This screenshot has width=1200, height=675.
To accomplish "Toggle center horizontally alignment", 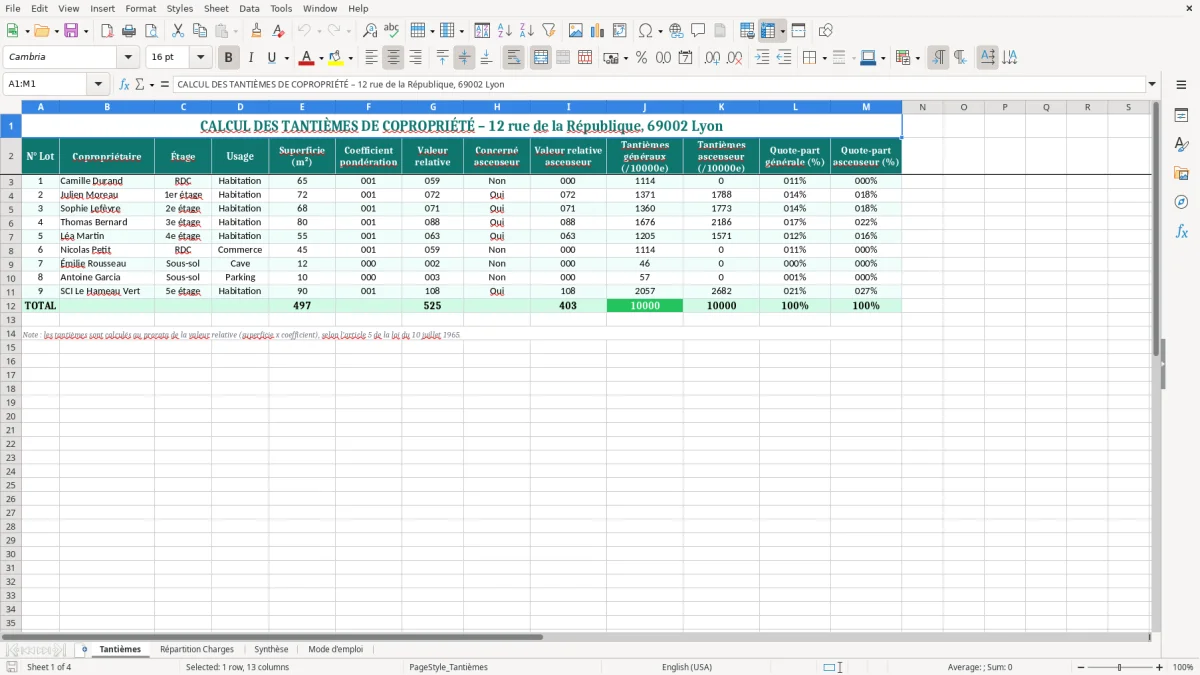I will pos(393,57).
